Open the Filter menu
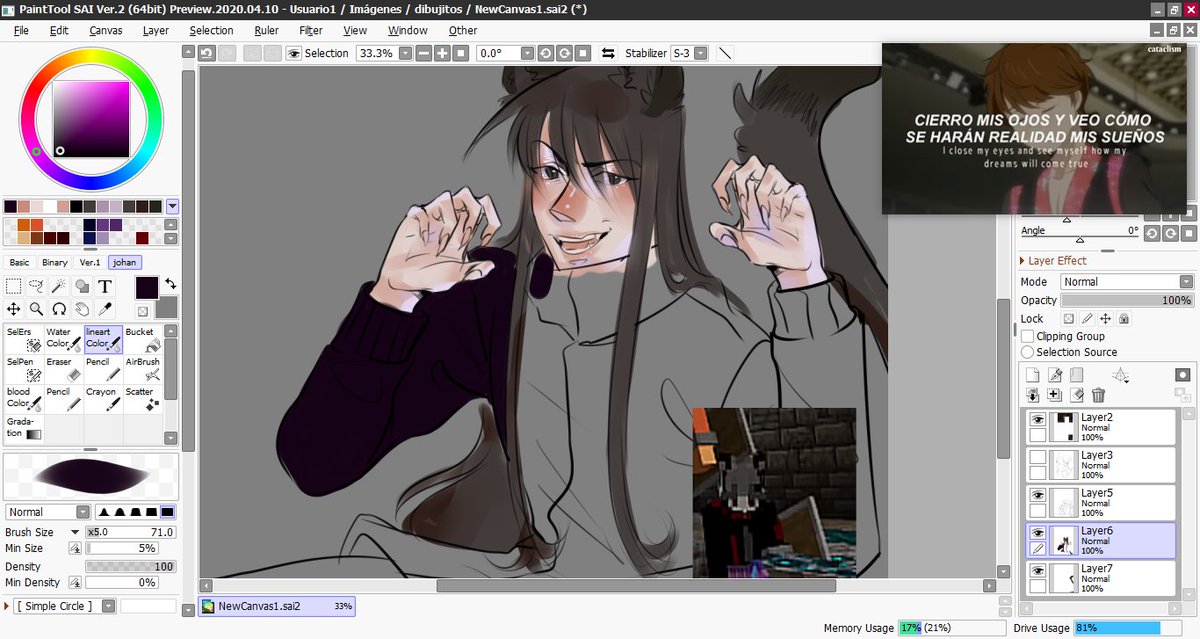 (x=310, y=30)
